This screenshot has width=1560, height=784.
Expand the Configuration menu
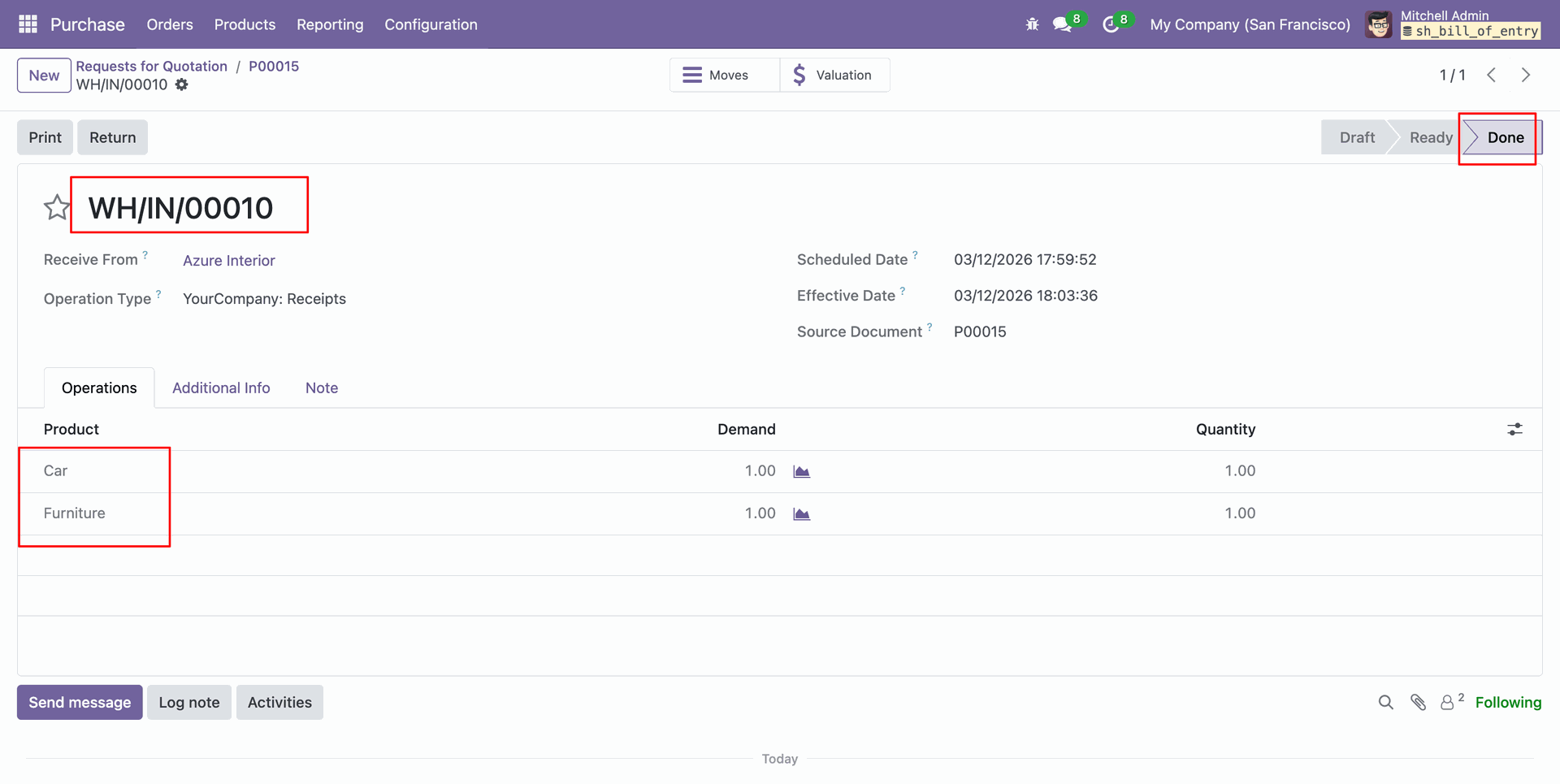coord(431,24)
